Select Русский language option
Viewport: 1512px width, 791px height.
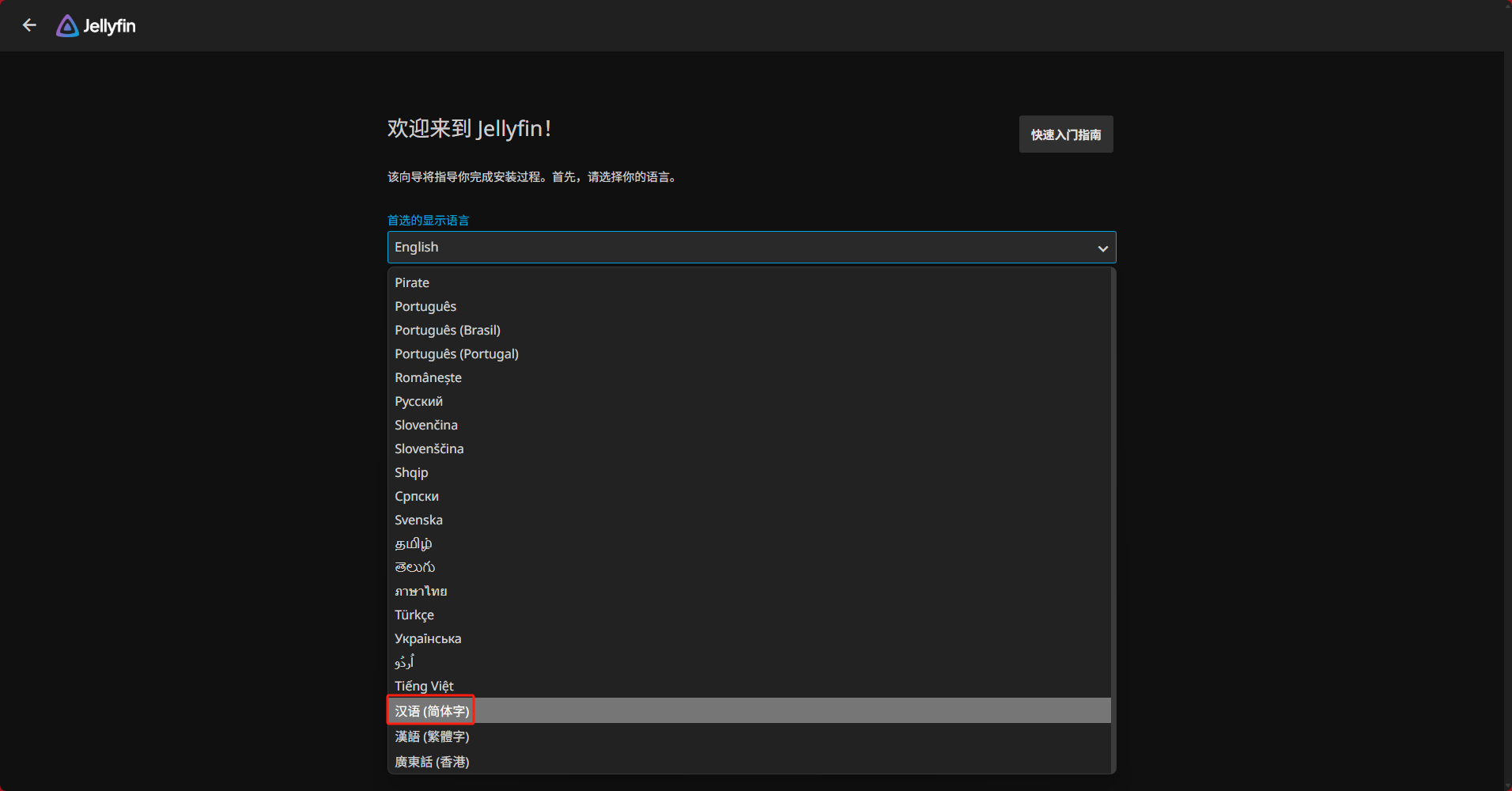749,401
